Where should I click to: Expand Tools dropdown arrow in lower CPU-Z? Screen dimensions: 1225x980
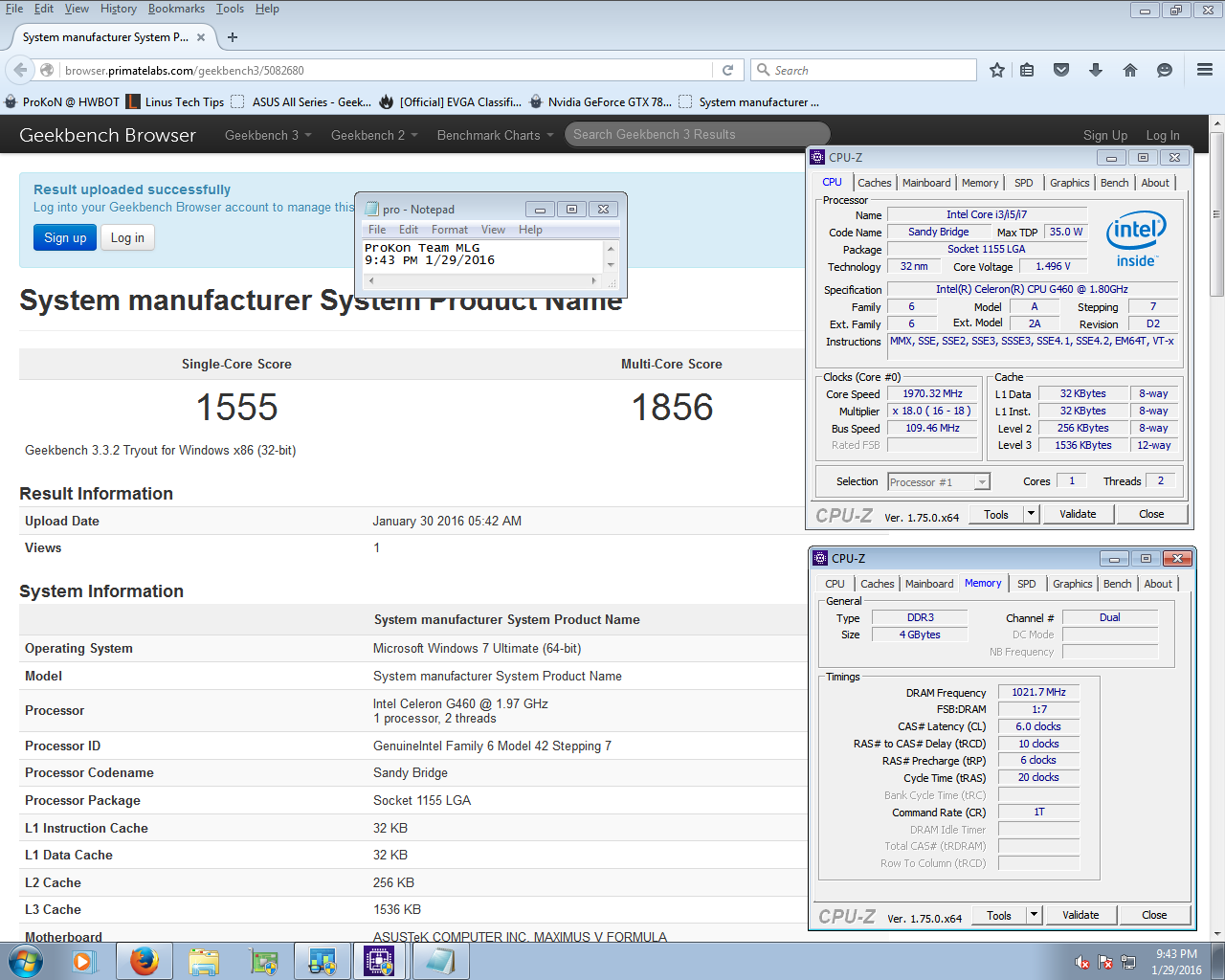[1034, 915]
